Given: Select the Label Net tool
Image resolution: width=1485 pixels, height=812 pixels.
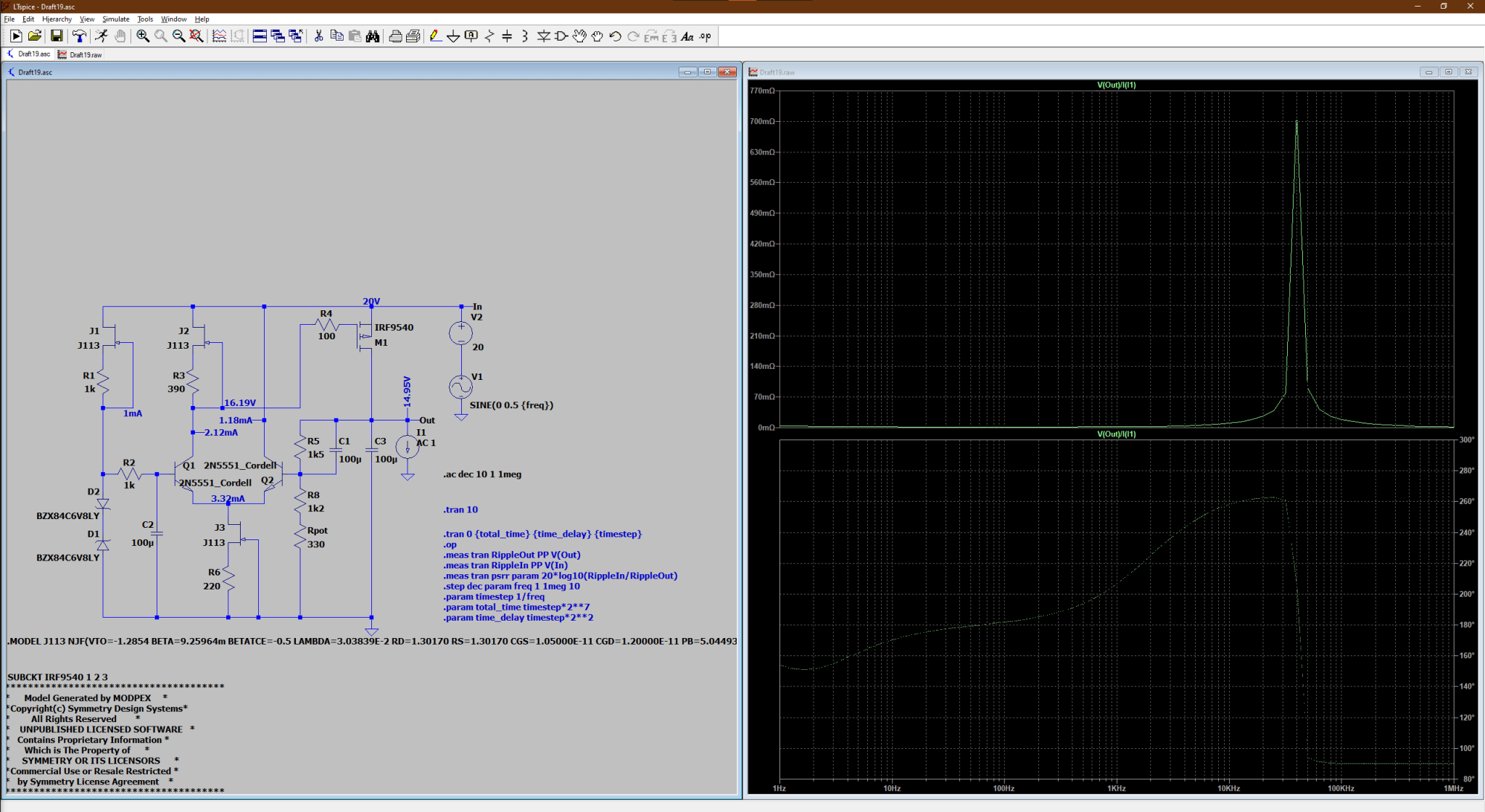Looking at the screenshot, I should (x=471, y=36).
